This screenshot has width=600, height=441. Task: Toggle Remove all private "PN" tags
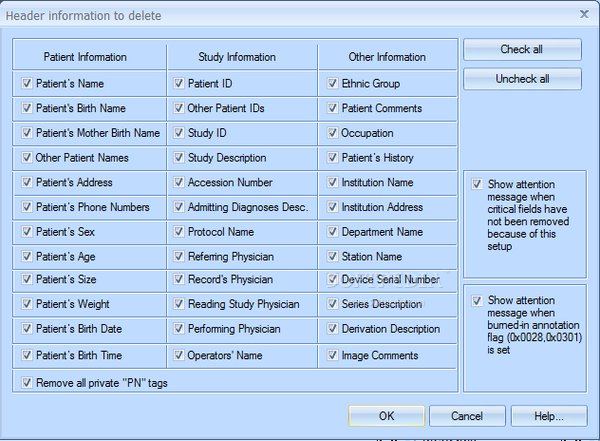pyautogui.click(x=26, y=381)
